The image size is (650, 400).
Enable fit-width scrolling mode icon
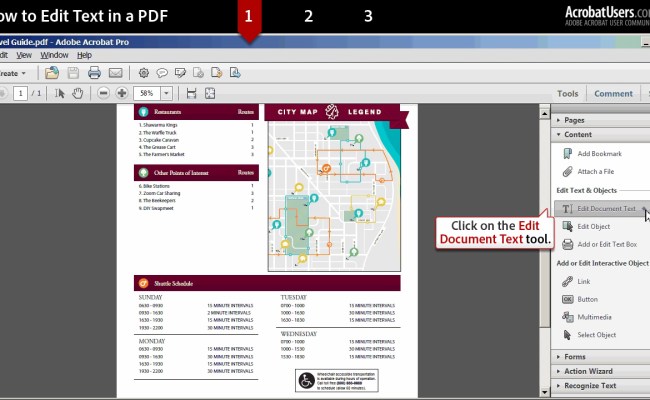click(191, 93)
